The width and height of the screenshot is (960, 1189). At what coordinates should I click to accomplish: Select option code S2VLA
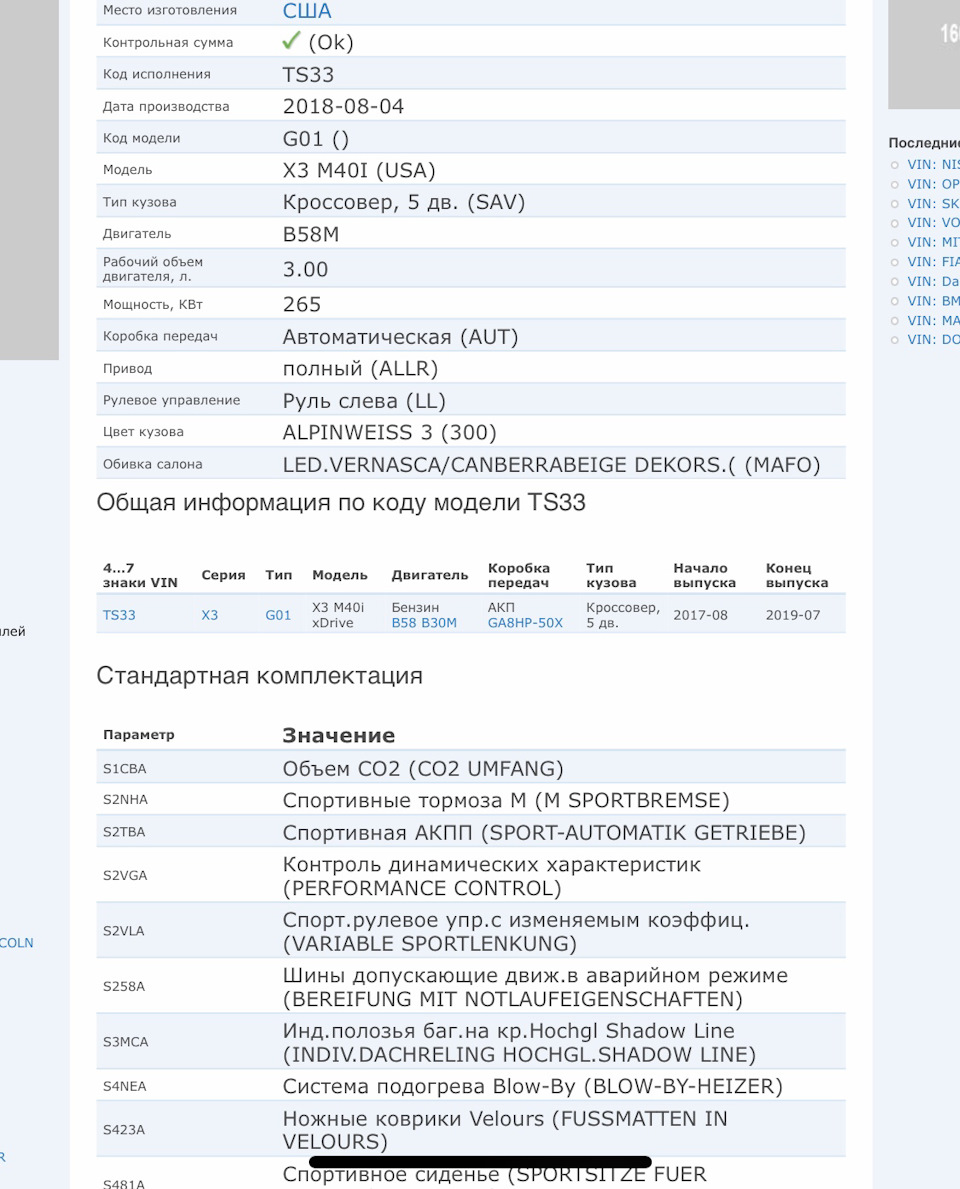click(x=124, y=931)
